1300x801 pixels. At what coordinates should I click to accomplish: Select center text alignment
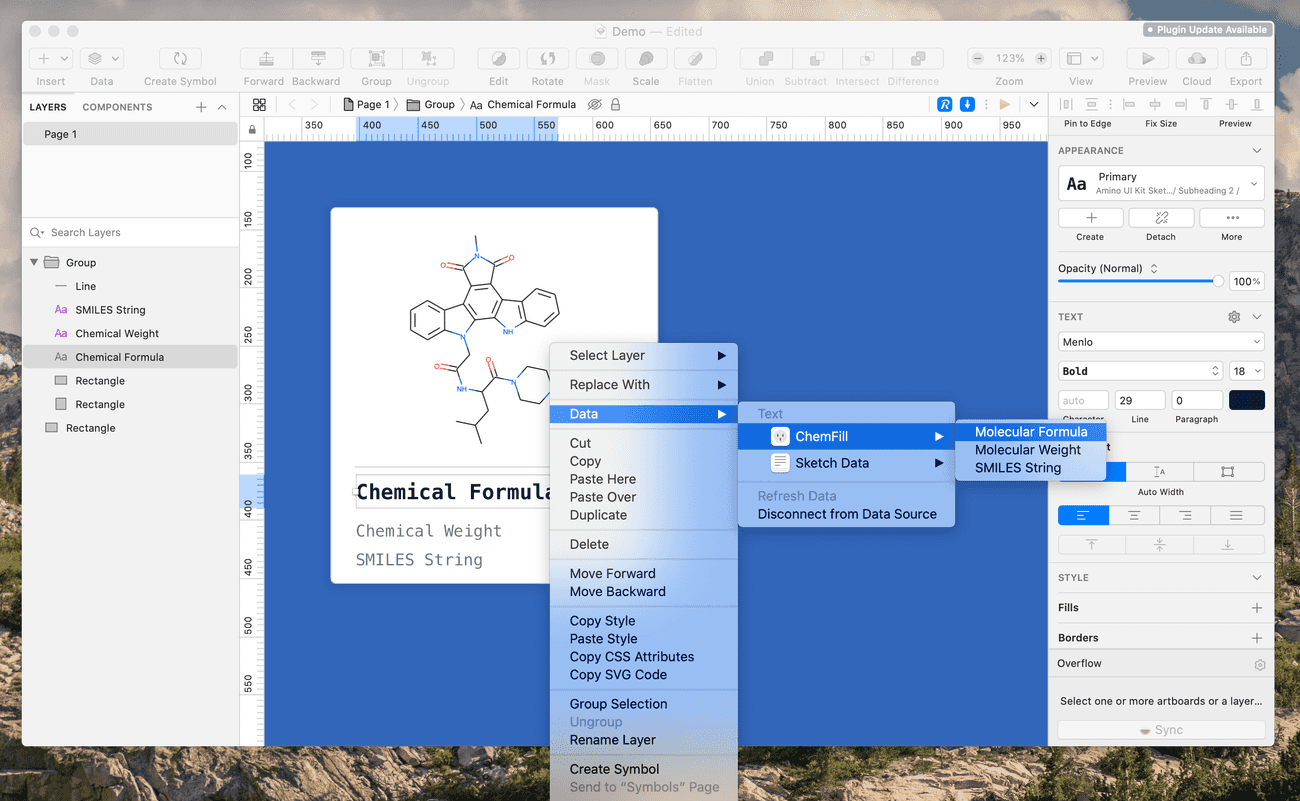pos(1134,516)
